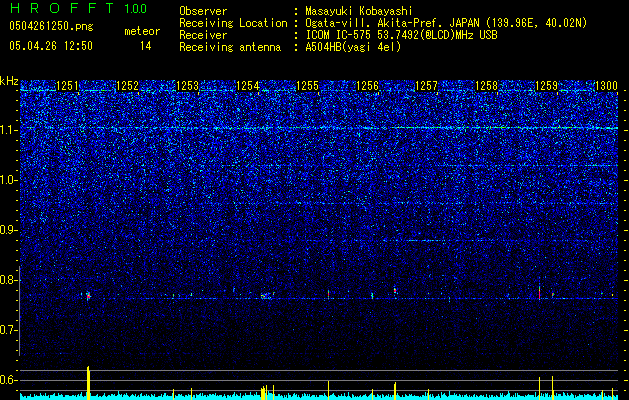
Task: Click the 0.6 frequency axis label
Action: tap(8, 380)
